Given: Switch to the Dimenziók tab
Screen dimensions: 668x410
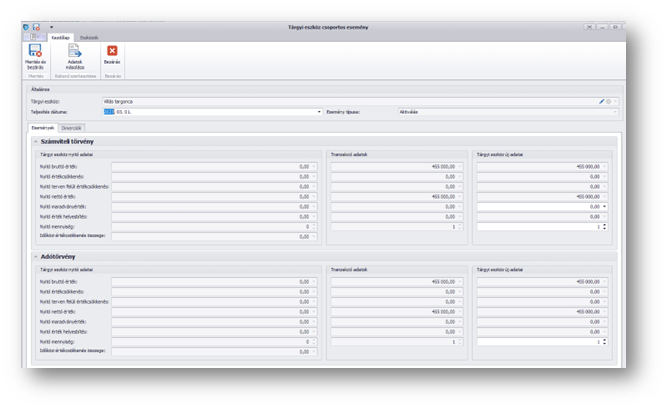Looking at the screenshot, I should pos(72,128).
